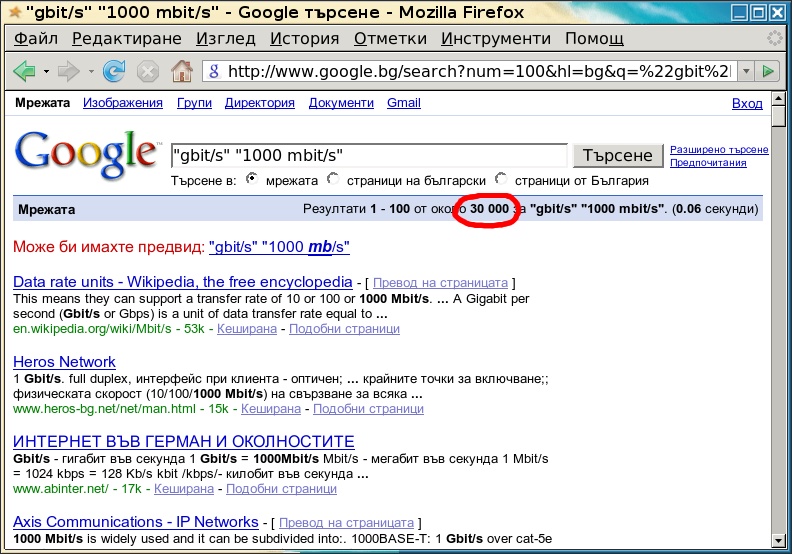Open Кеширана link for the Wikipedia result
This screenshot has height=554, width=792.
tap(246, 329)
